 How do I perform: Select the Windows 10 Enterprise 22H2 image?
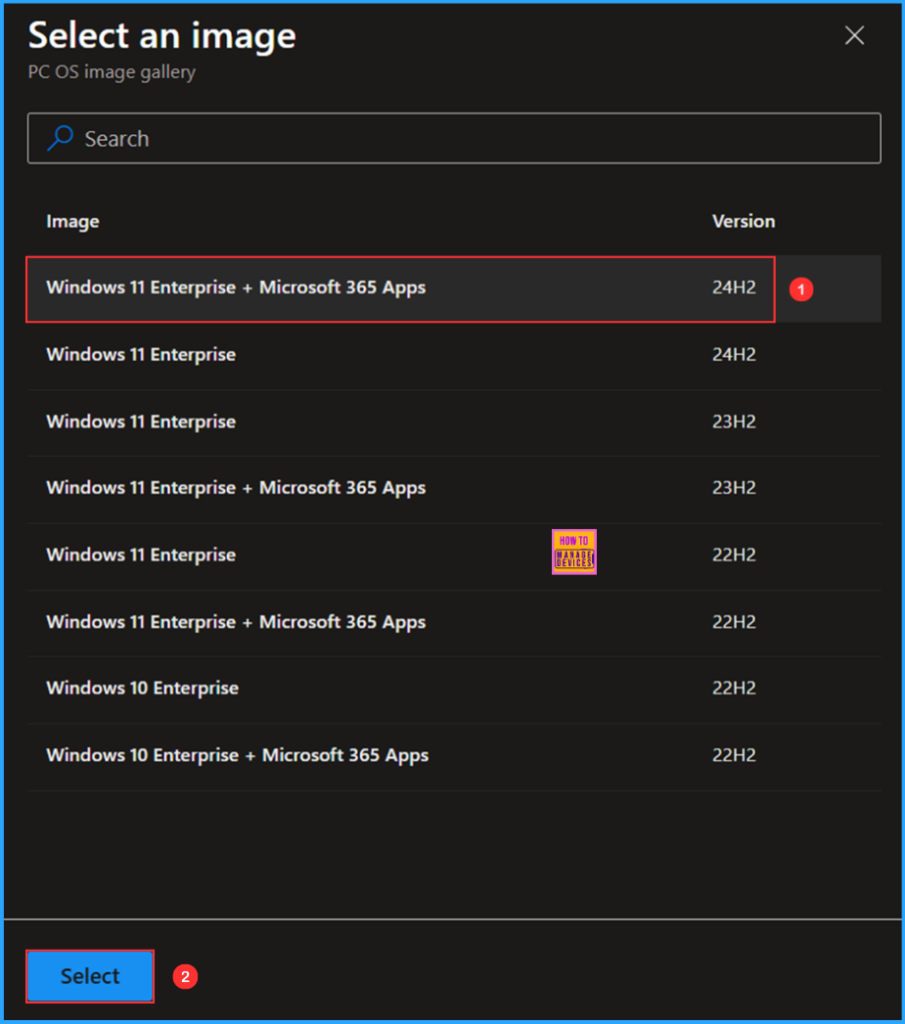click(x=454, y=690)
